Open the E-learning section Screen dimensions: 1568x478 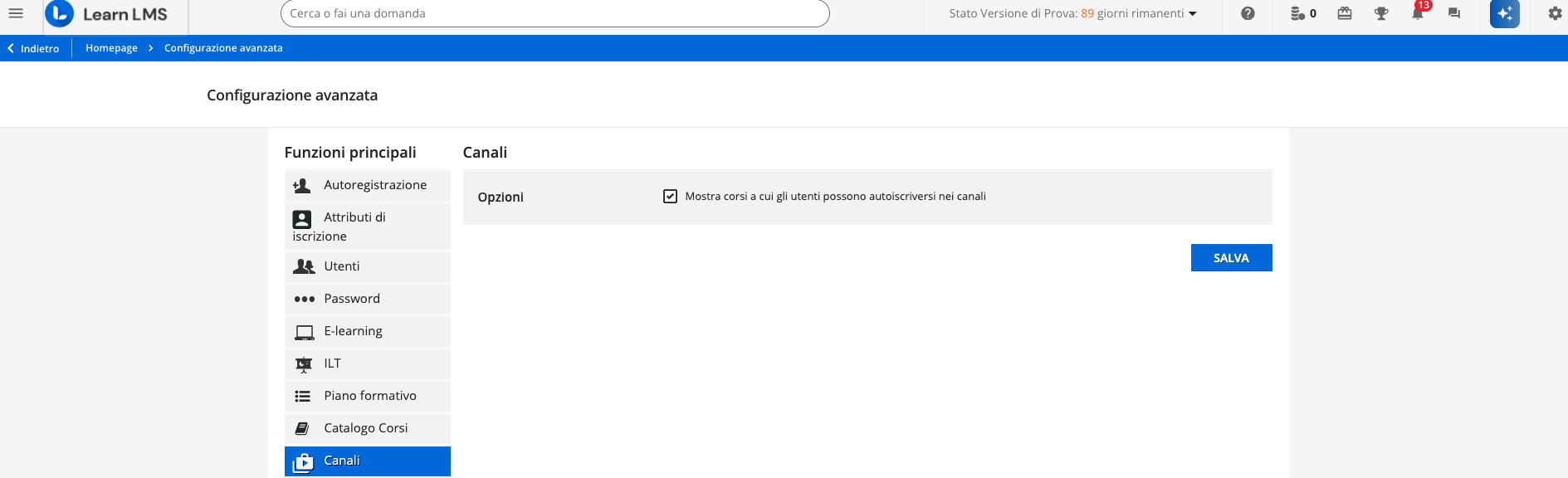pyautogui.click(x=368, y=331)
